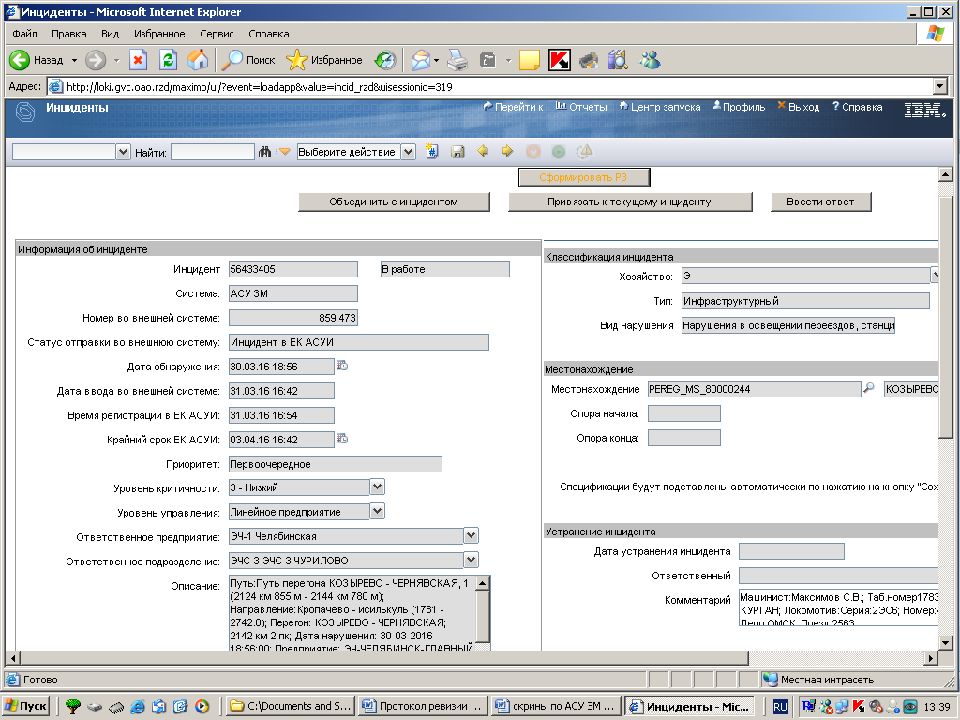This screenshot has width=960, height=720.
Task: Open Edit toolbar icon dropdown button
Action: [x=508, y=60]
